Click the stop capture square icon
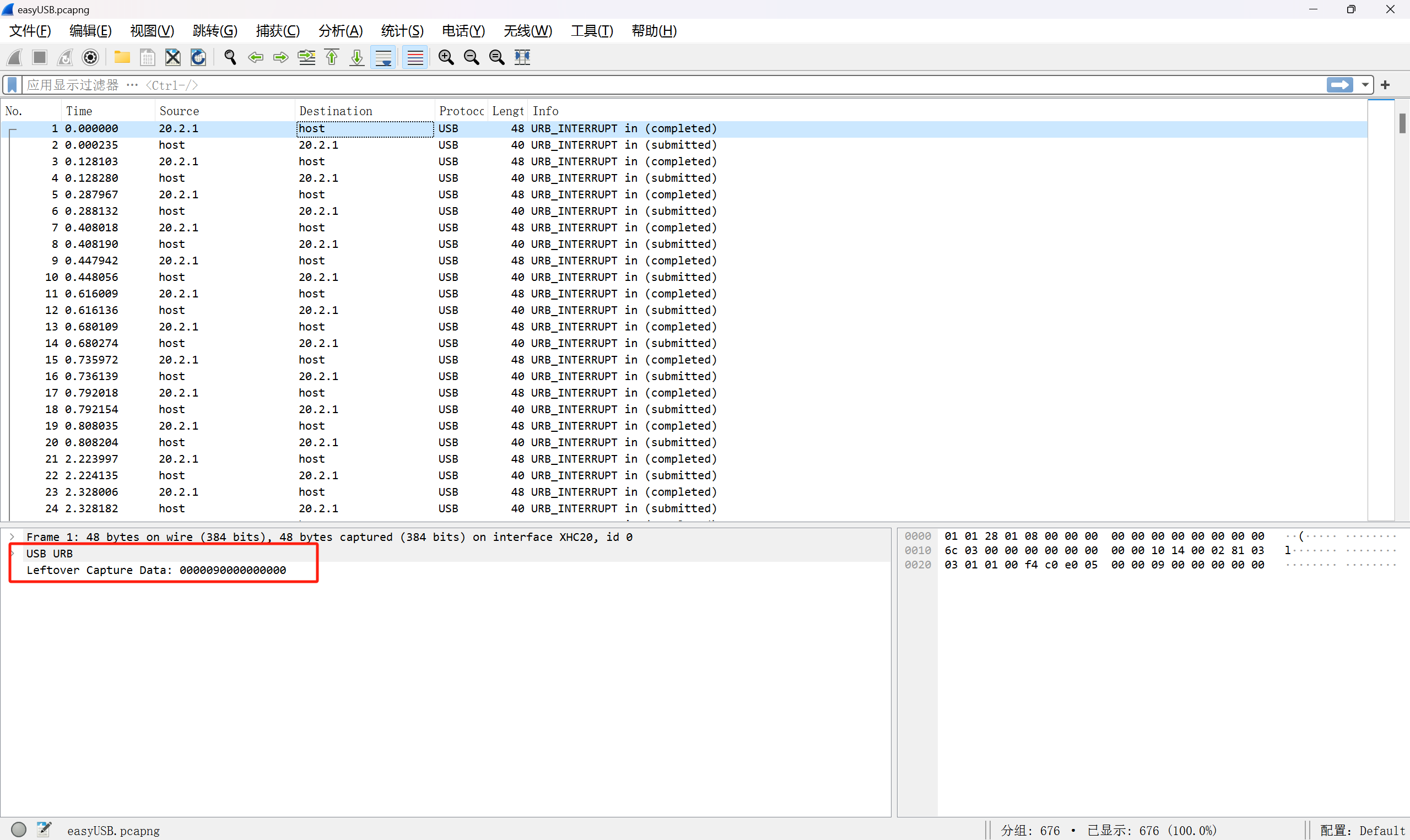 [x=40, y=57]
